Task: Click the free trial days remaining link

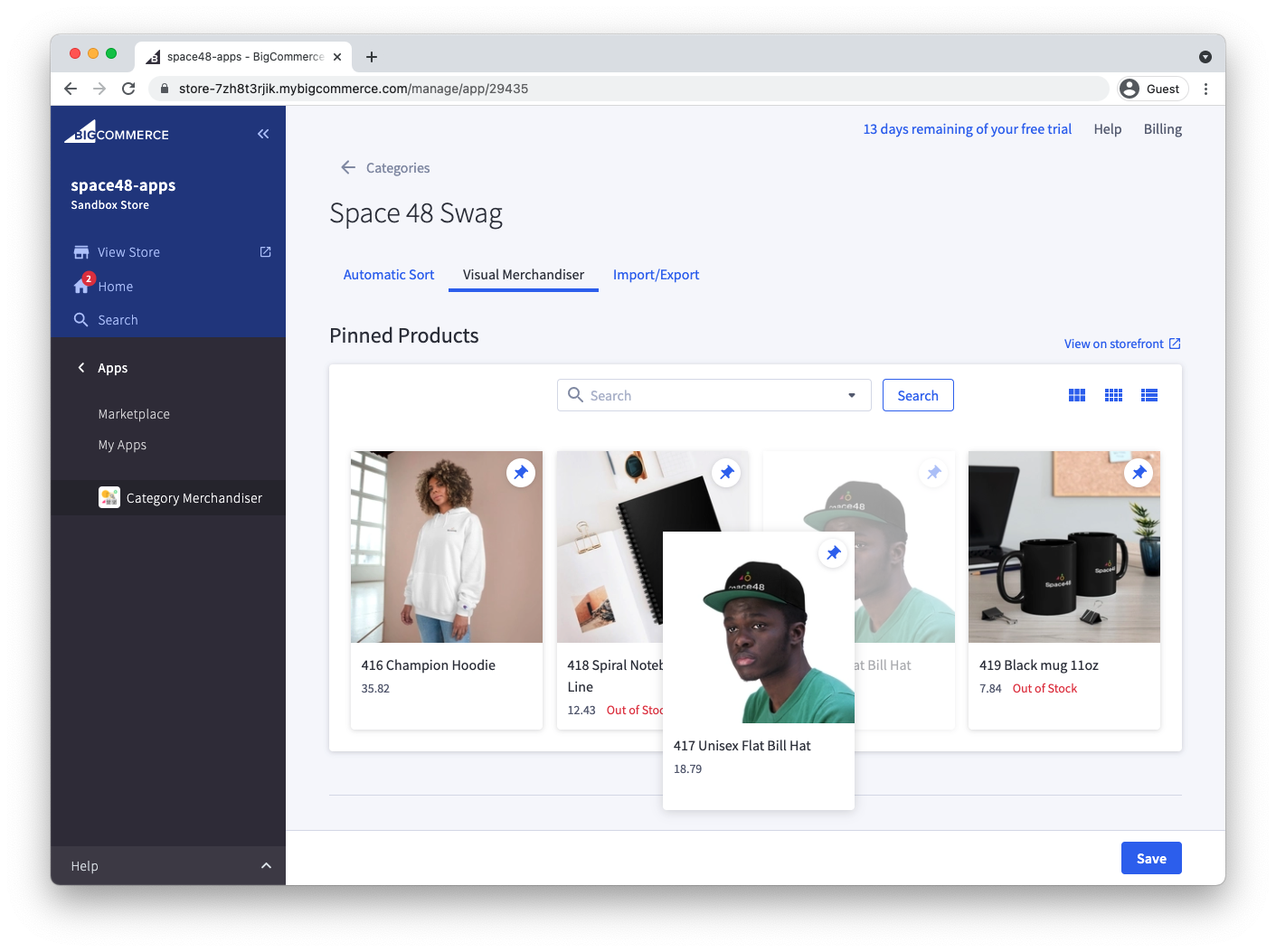Action: pos(967,129)
